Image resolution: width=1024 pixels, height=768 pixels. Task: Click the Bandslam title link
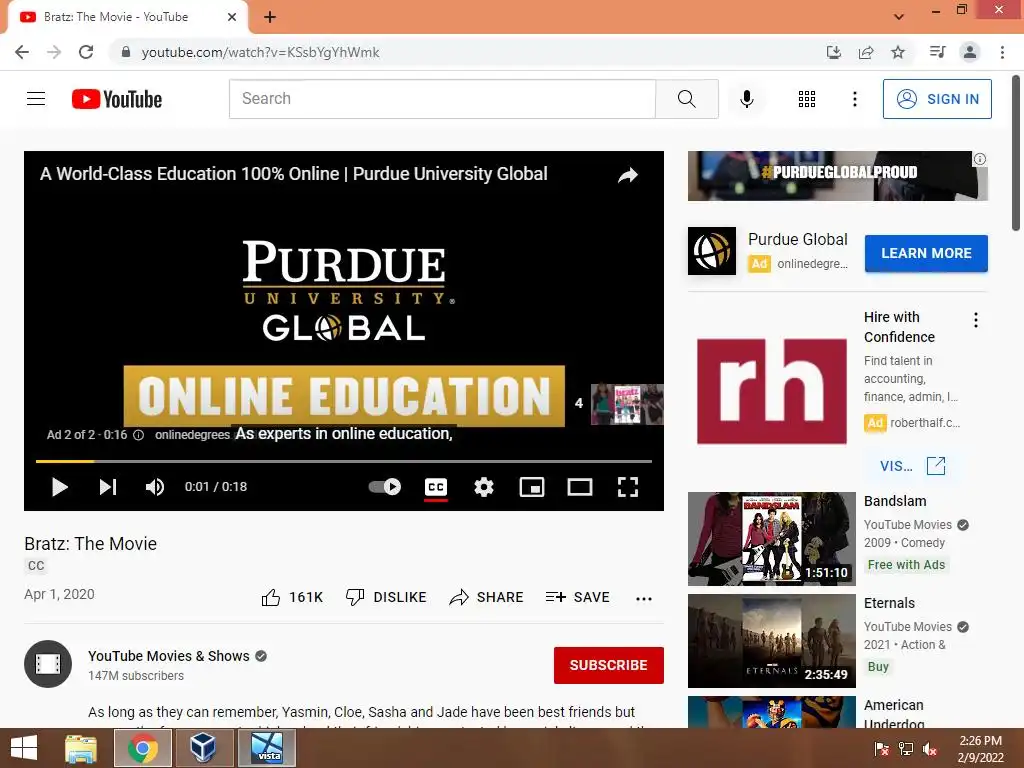[x=895, y=501]
